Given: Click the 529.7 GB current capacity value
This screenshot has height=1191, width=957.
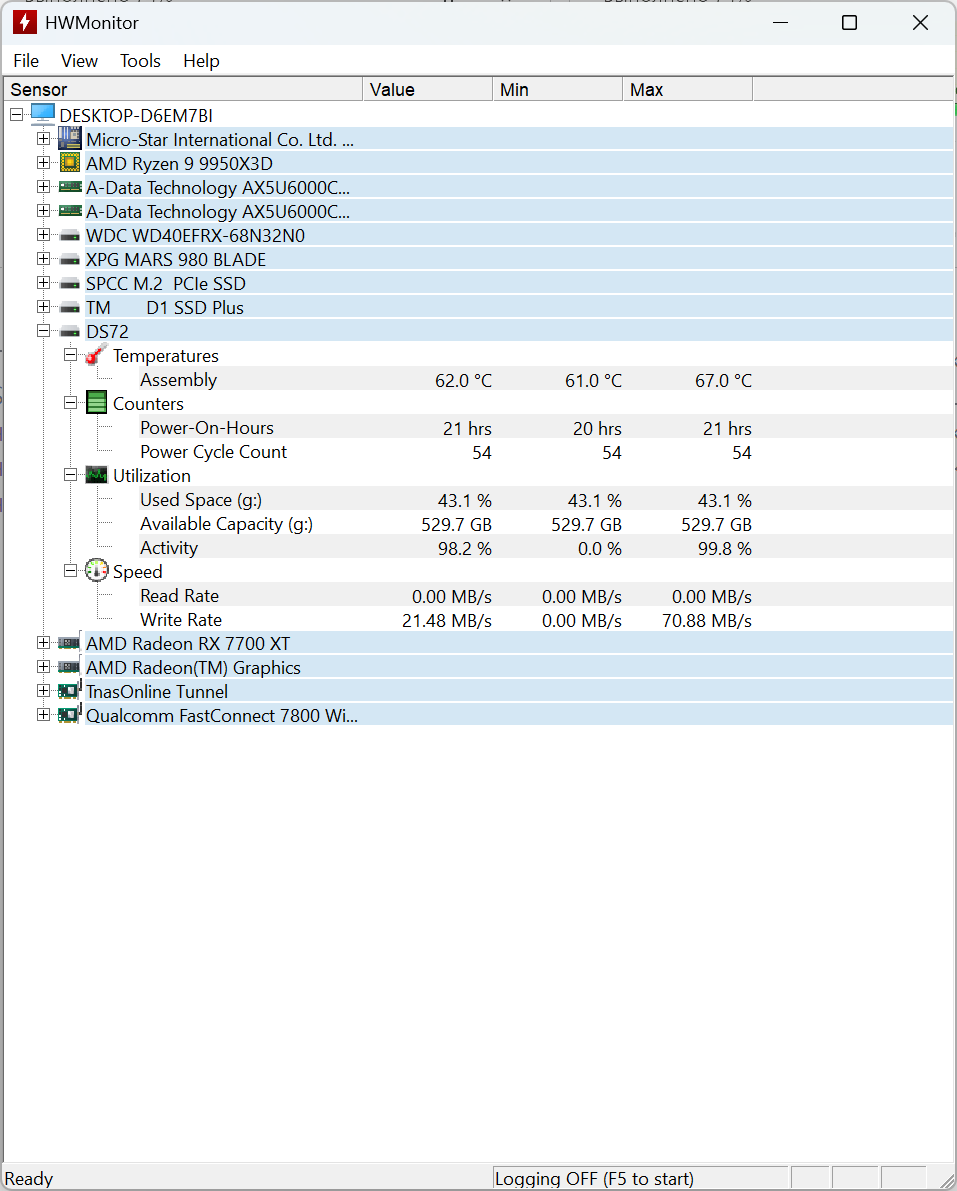Looking at the screenshot, I should [x=456, y=525].
